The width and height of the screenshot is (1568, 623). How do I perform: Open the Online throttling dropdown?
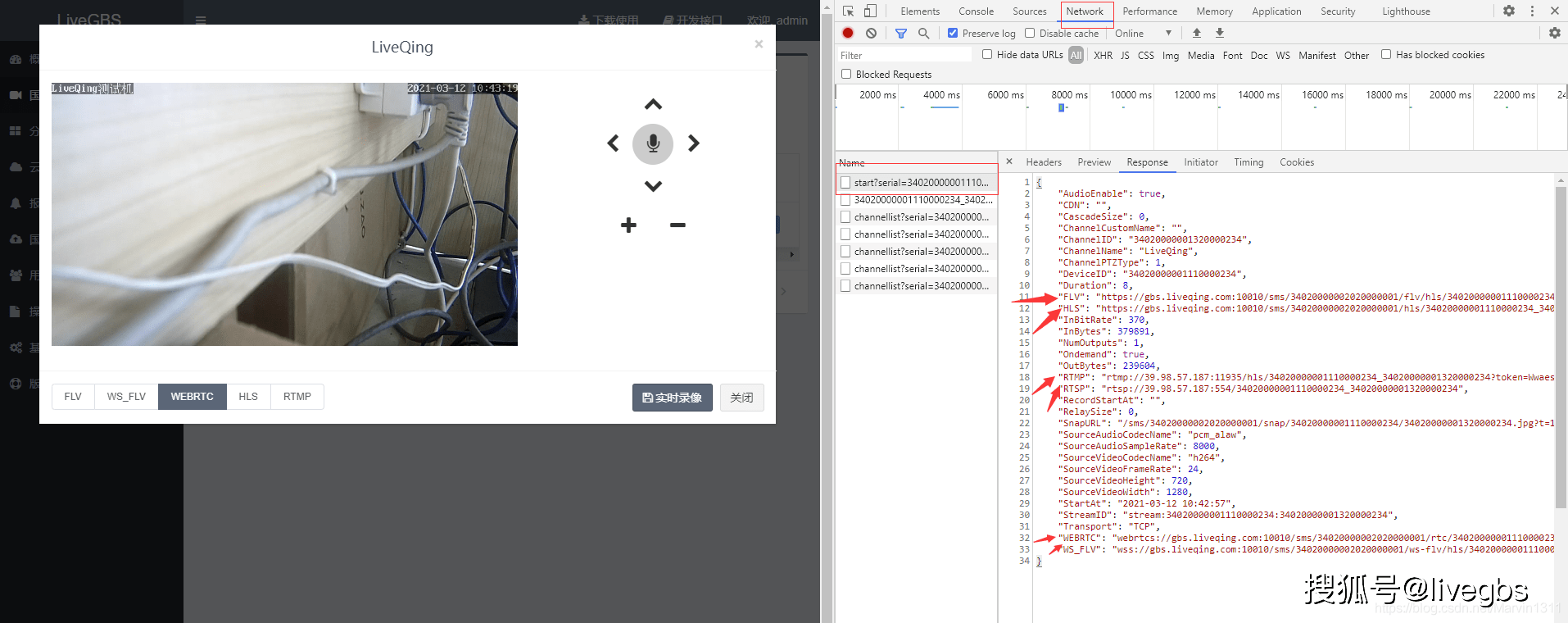point(1143,34)
